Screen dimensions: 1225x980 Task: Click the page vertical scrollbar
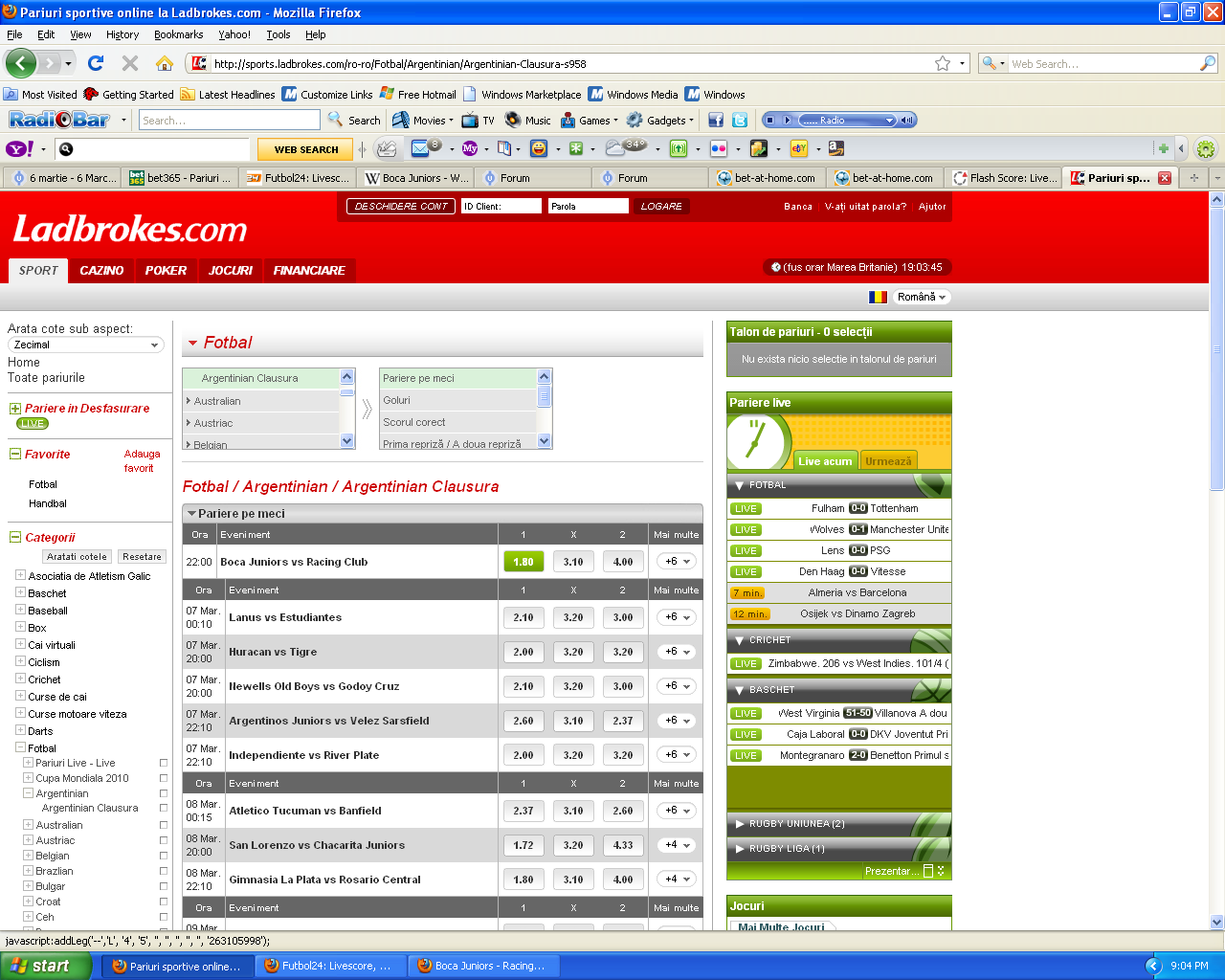(1217, 560)
